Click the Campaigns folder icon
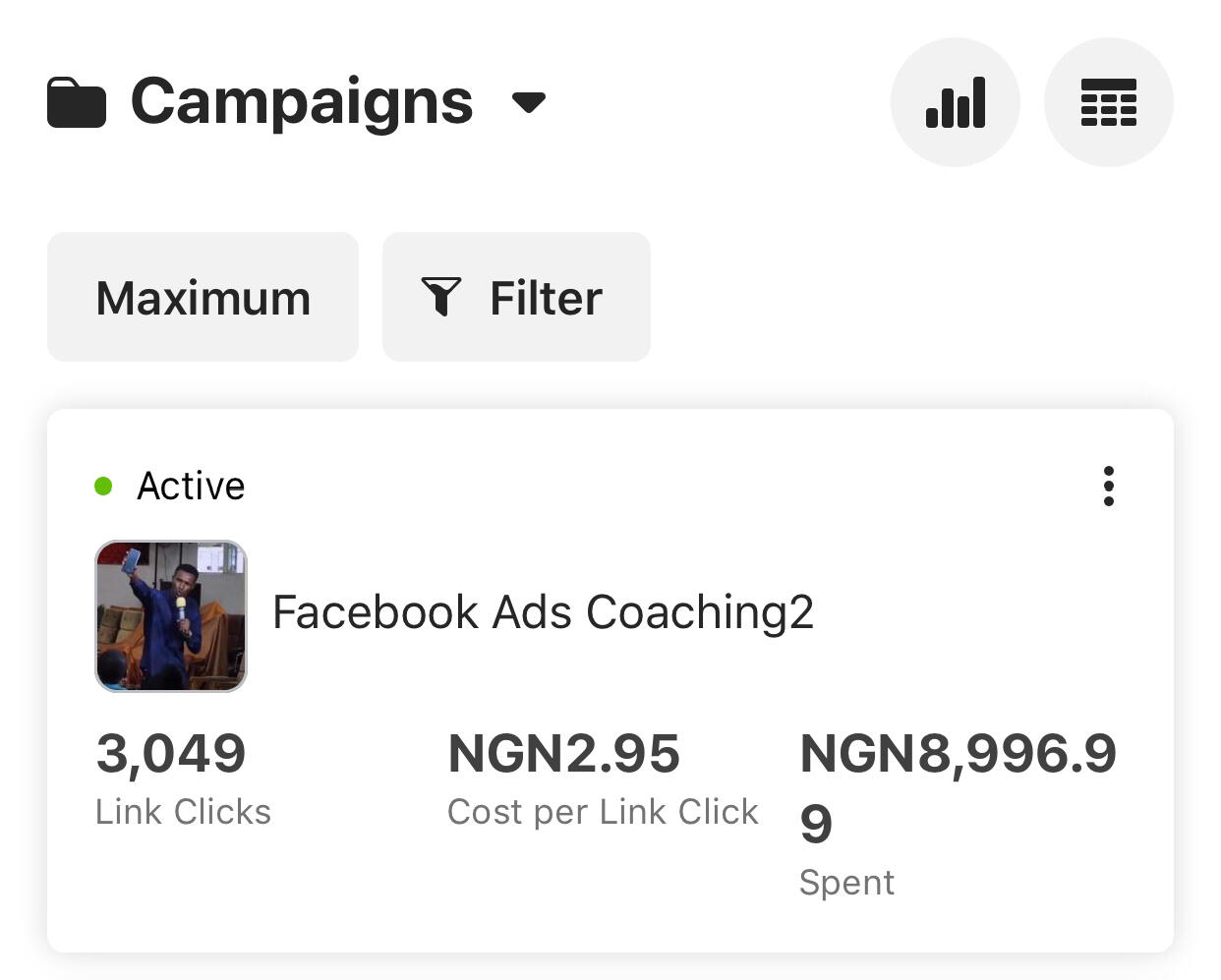This screenshot has height=980, width=1221. click(77, 102)
